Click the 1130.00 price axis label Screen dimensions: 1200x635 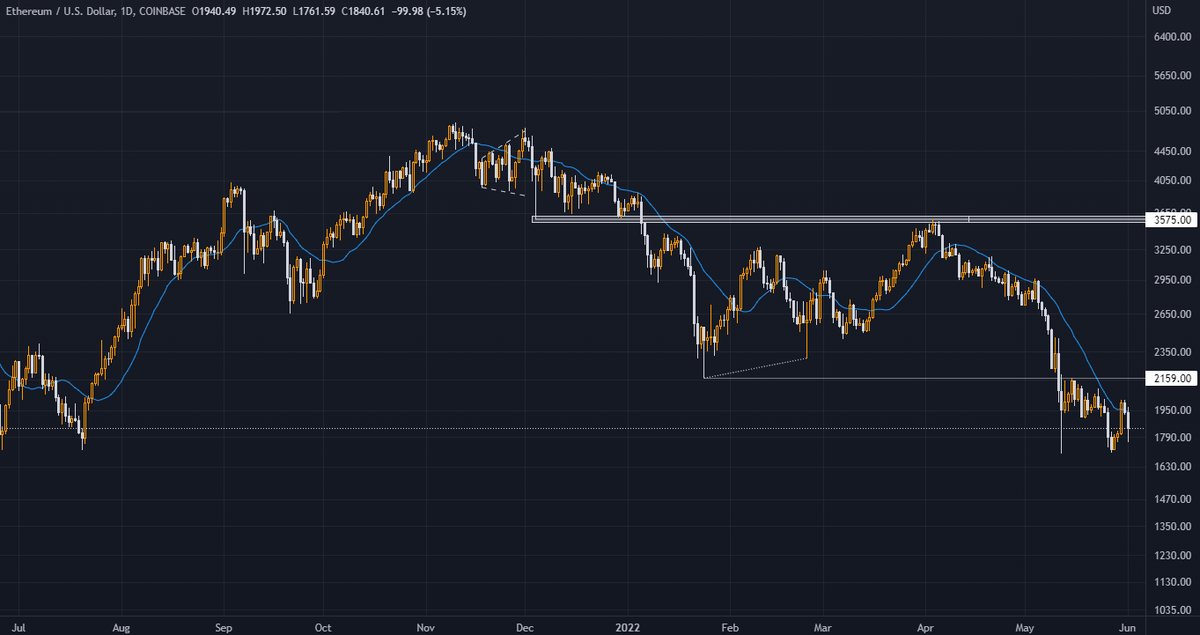coord(1171,582)
